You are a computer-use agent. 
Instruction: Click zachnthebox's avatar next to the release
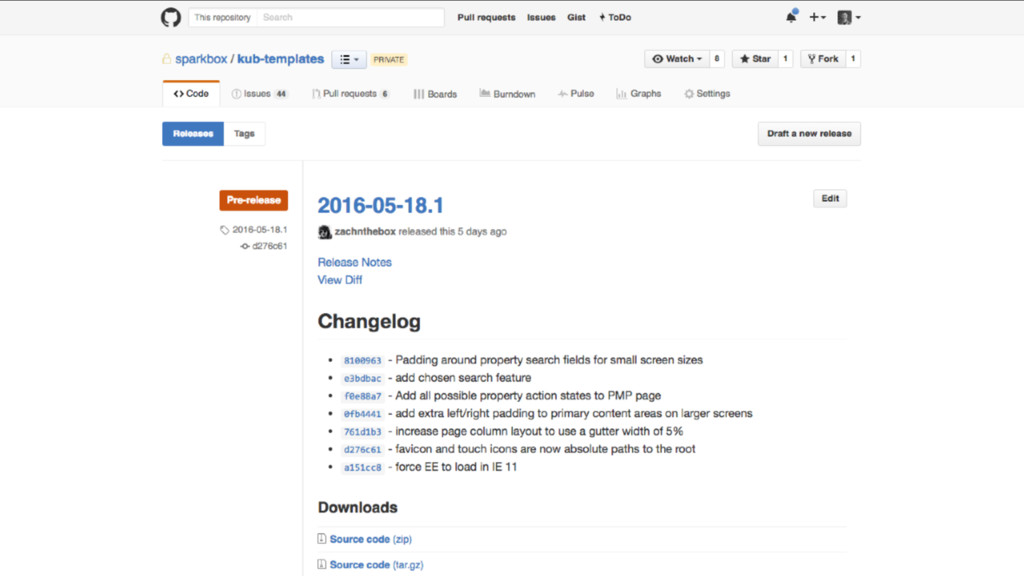[325, 232]
